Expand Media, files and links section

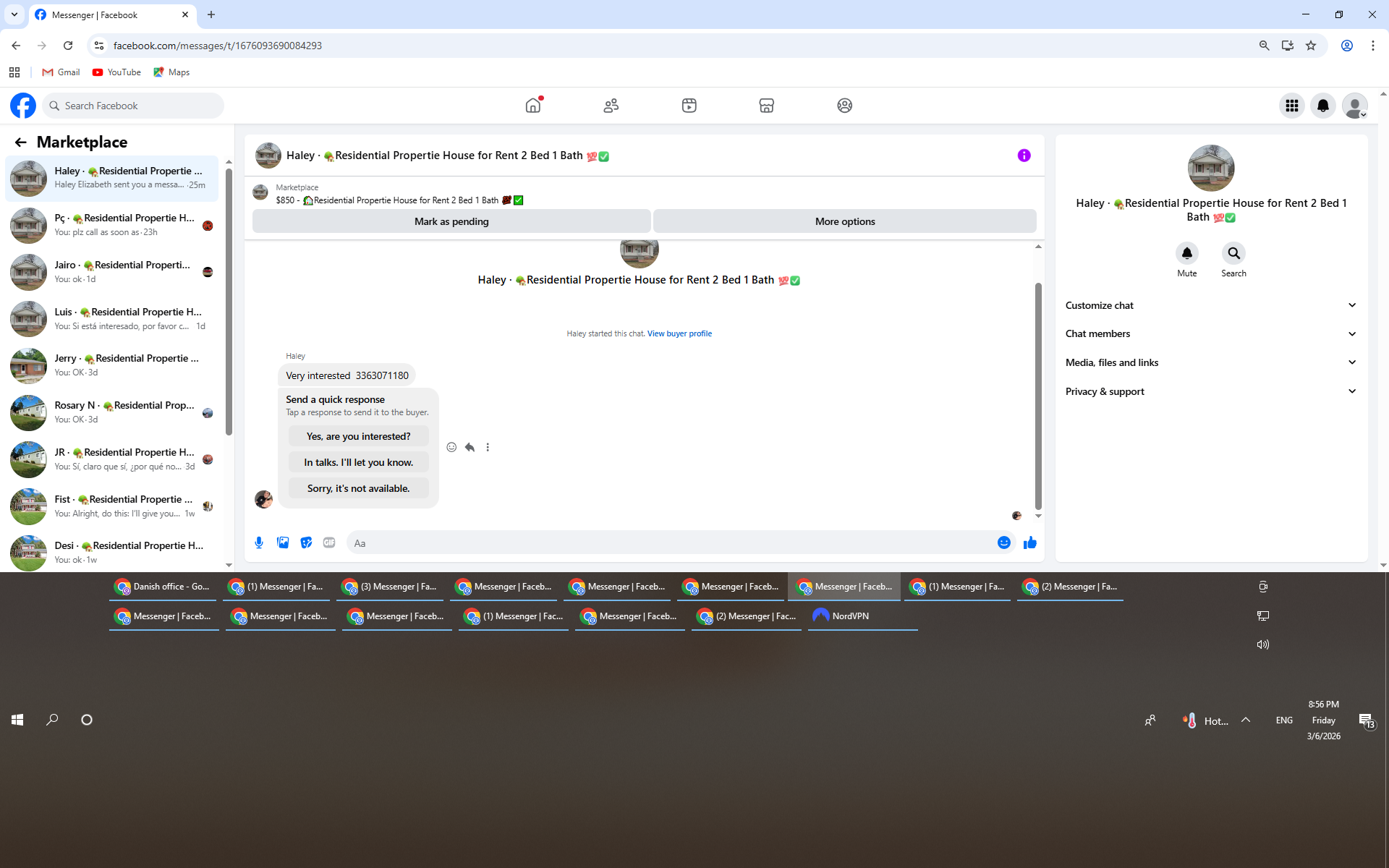[x=1210, y=362]
